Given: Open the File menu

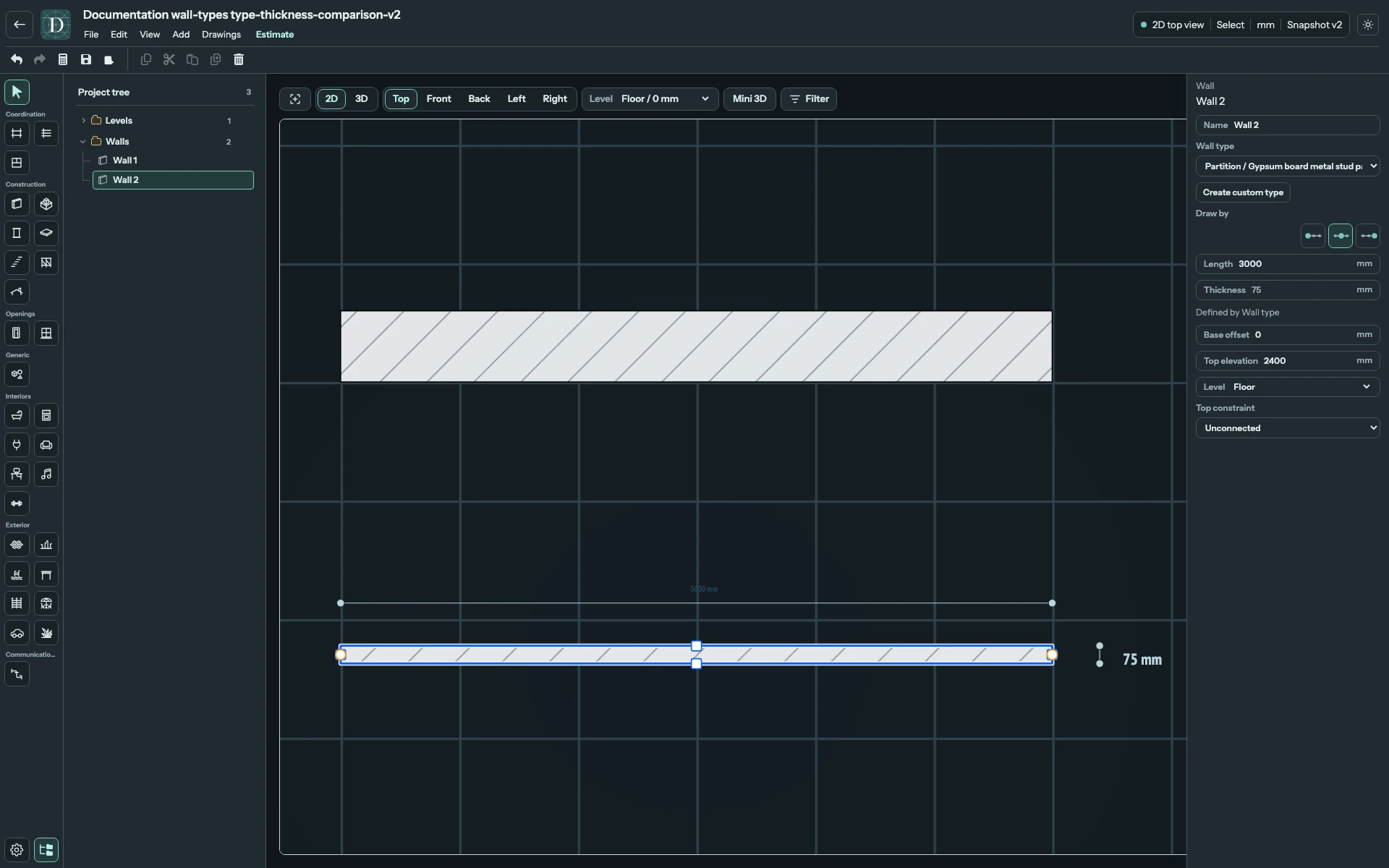Looking at the screenshot, I should (x=91, y=35).
